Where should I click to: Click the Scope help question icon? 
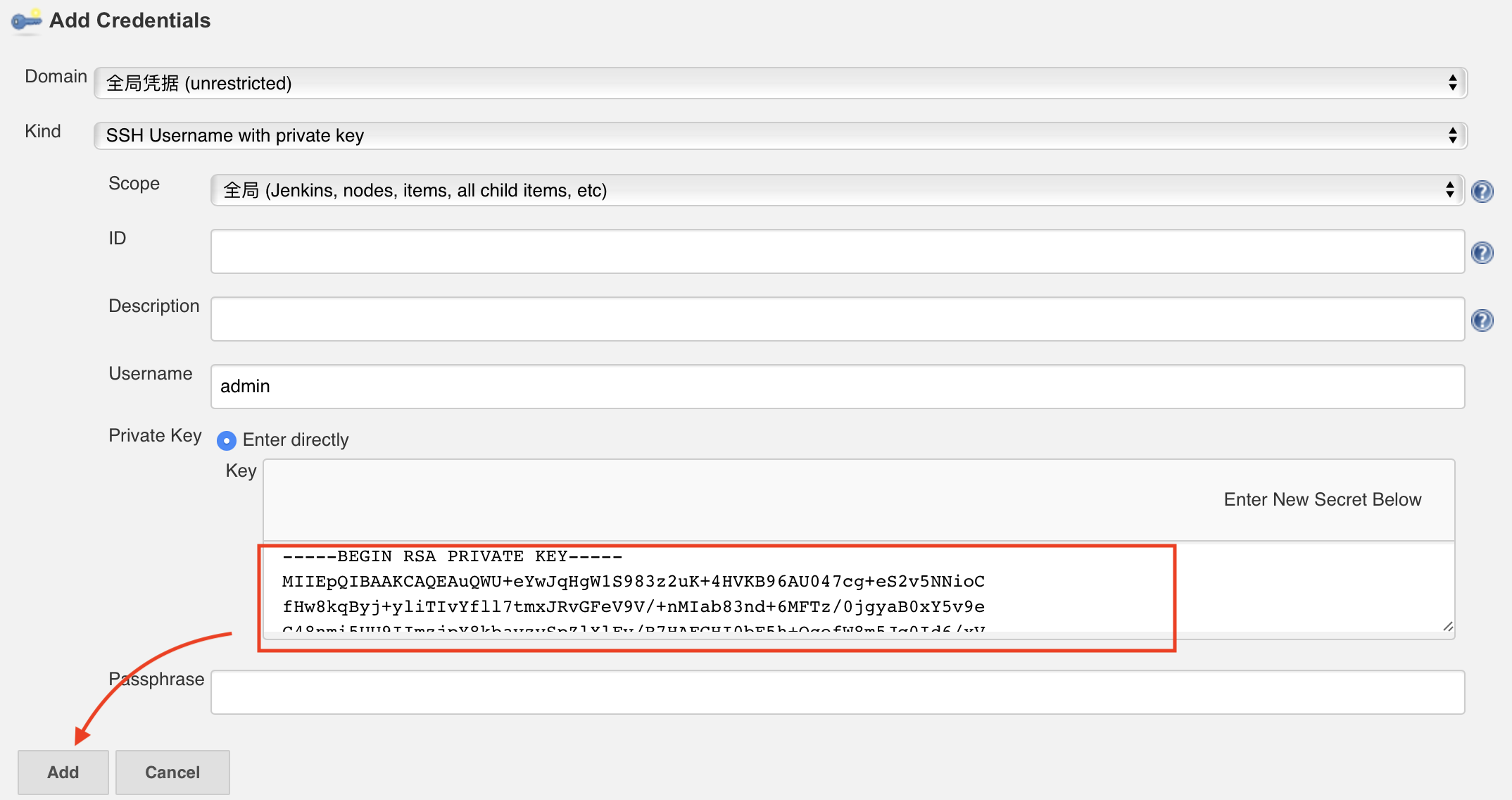1482,191
